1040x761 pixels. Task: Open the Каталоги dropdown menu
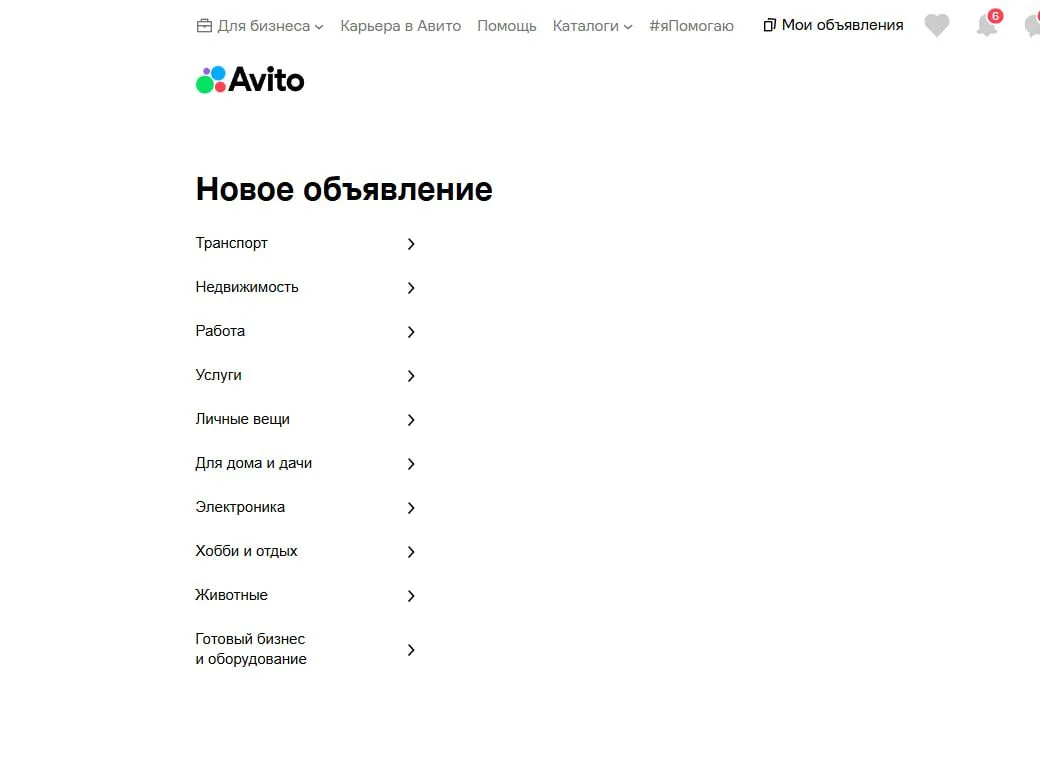point(592,26)
